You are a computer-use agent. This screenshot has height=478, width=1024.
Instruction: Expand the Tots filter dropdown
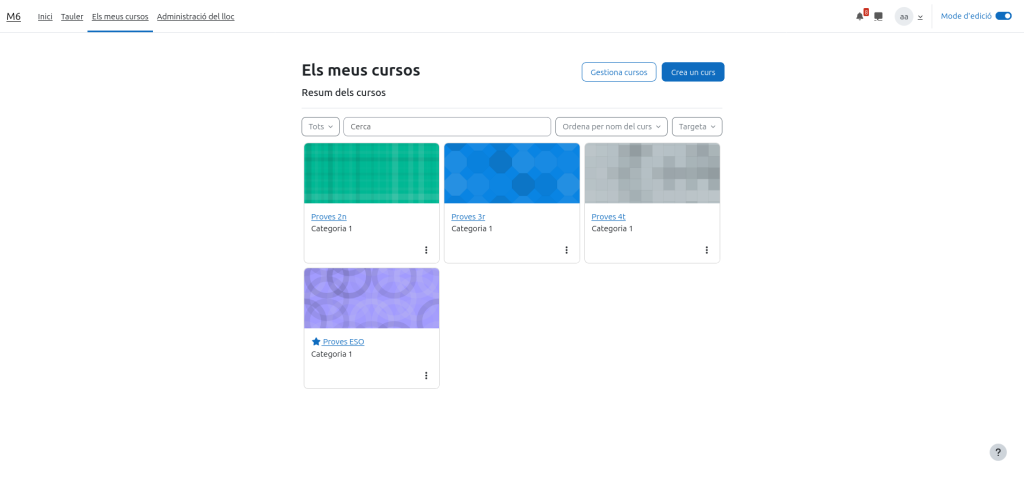click(320, 126)
